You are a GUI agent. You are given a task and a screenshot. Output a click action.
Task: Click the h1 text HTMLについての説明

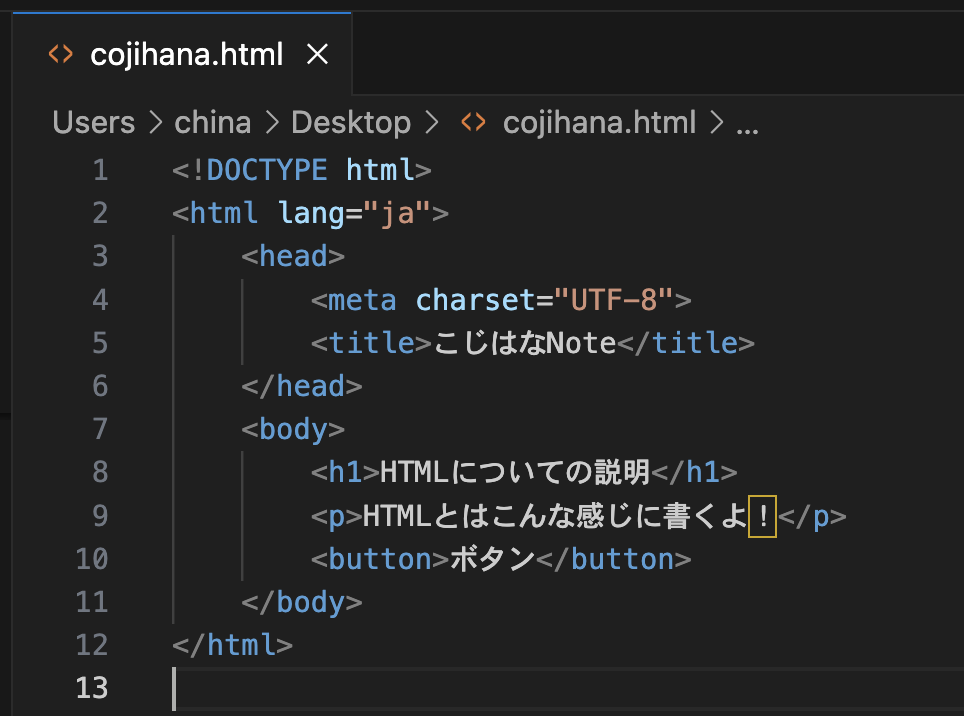coord(515,472)
